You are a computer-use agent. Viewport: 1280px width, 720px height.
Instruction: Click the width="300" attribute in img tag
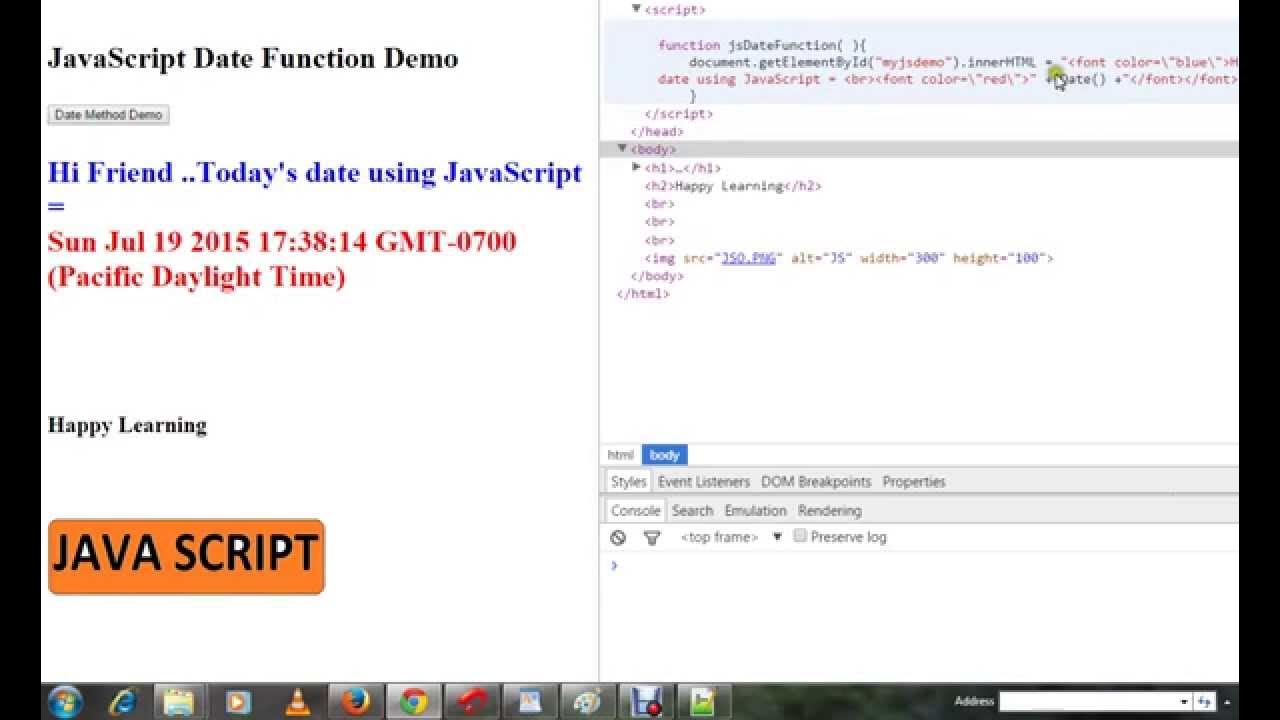[x=903, y=258]
